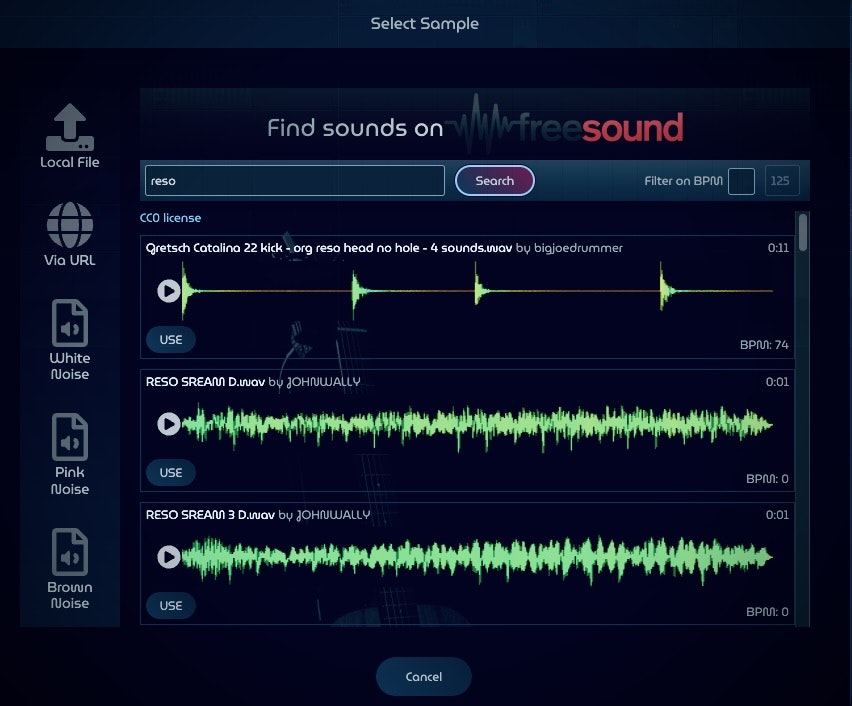
Task: Click the search field containing 'reso'
Action: [x=295, y=180]
